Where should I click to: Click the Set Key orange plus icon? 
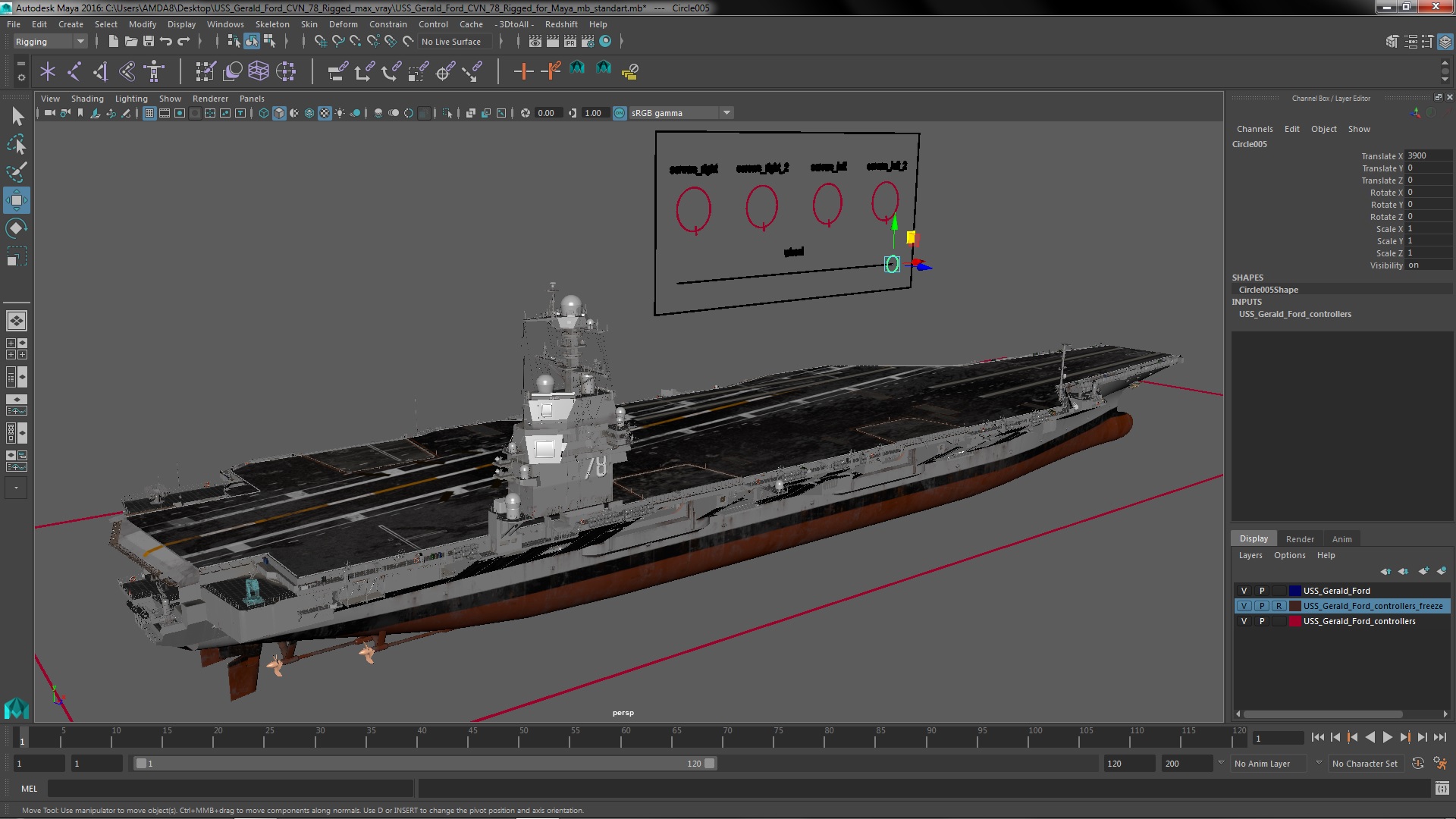(x=523, y=71)
